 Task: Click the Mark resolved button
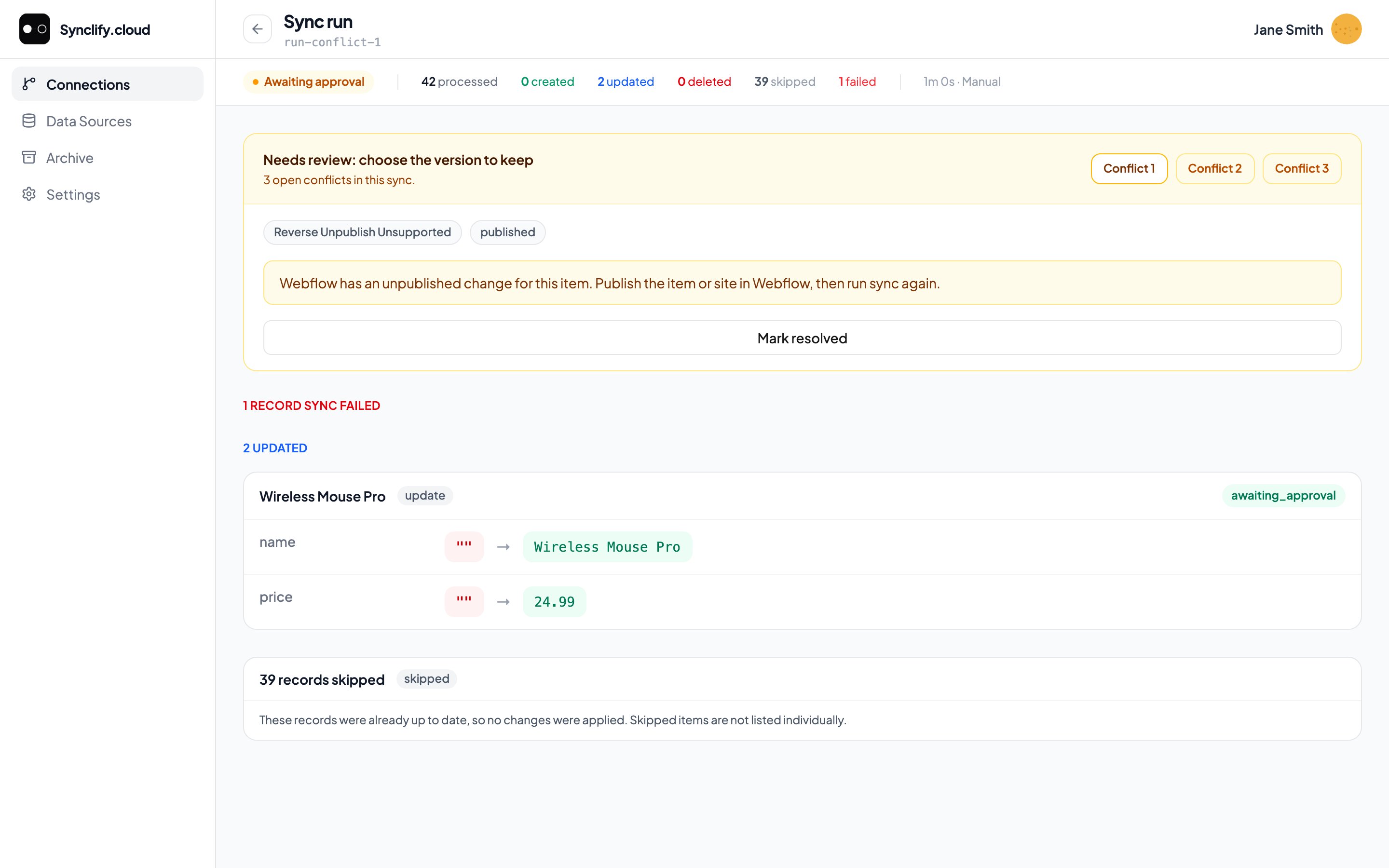802,338
